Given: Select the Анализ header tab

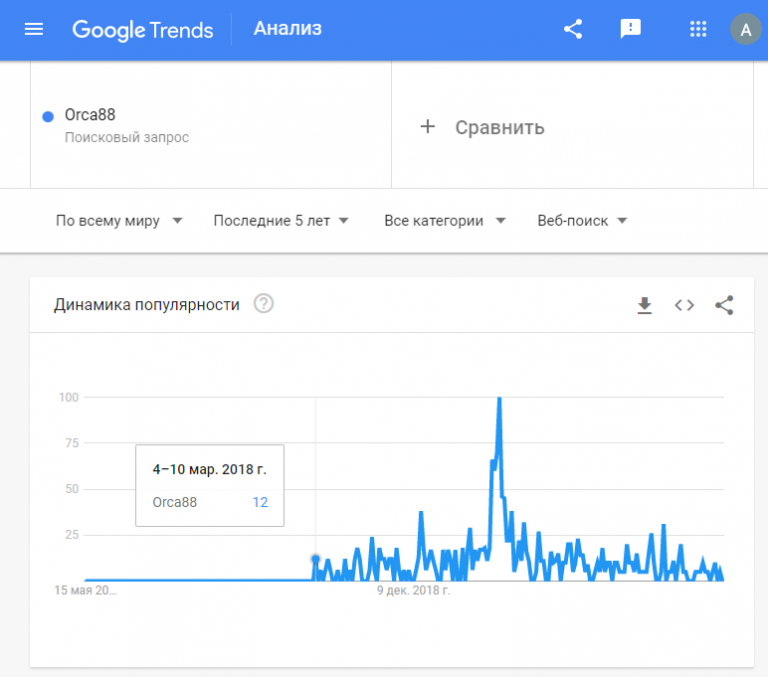Looking at the screenshot, I should tap(288, 28).
